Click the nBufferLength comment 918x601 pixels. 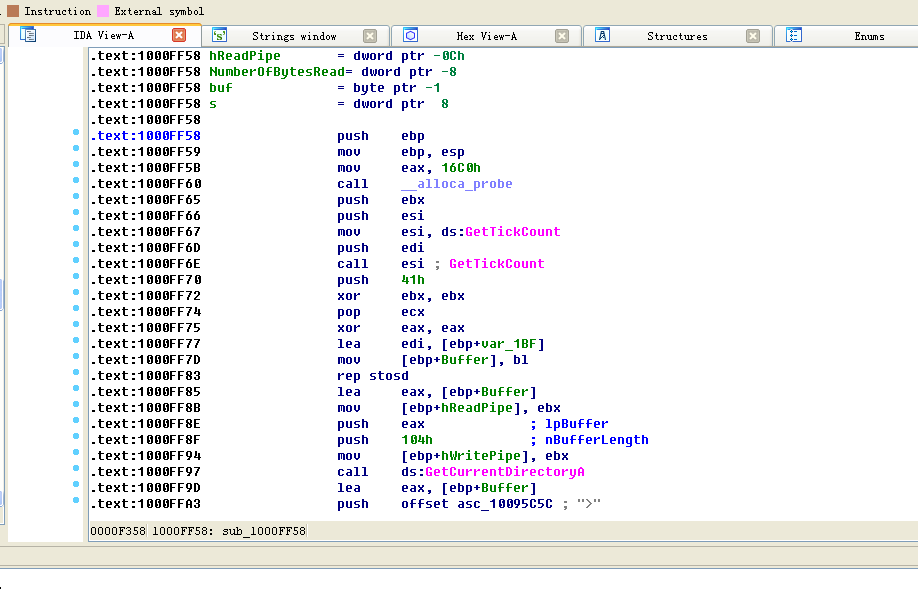[597, 439]
